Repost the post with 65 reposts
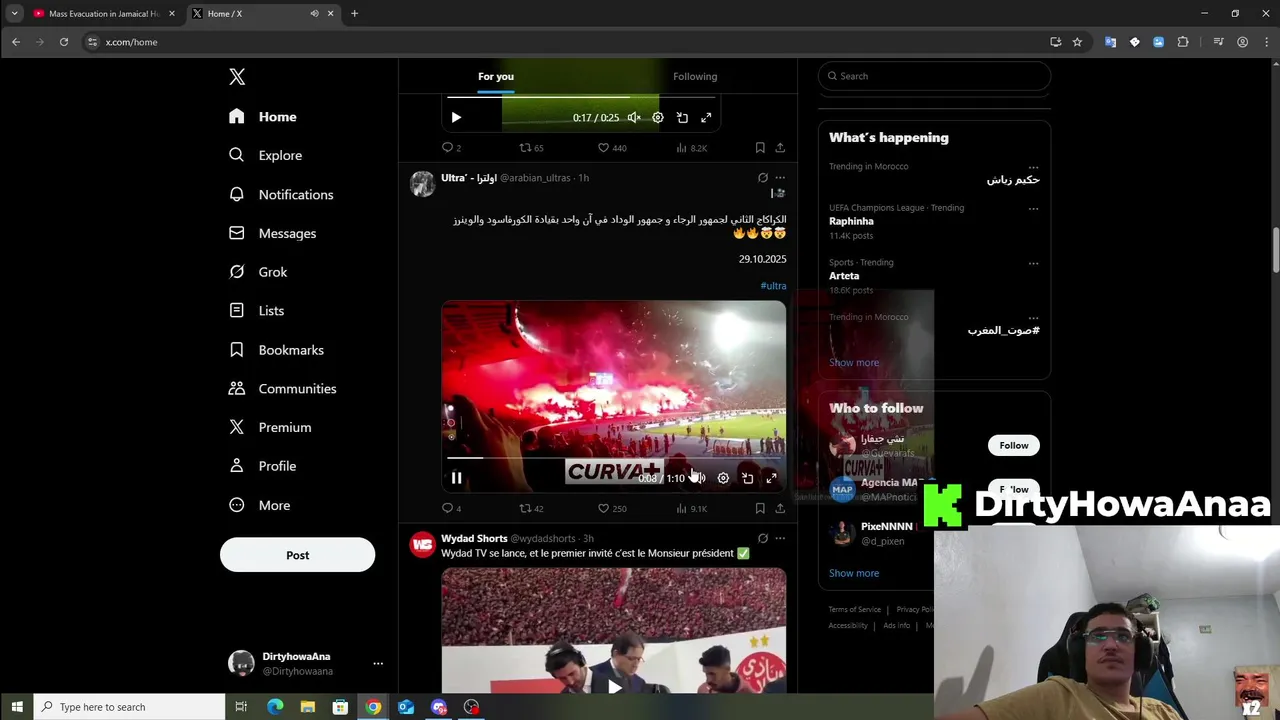This screenshot has width=1280, height=720. 531,148
